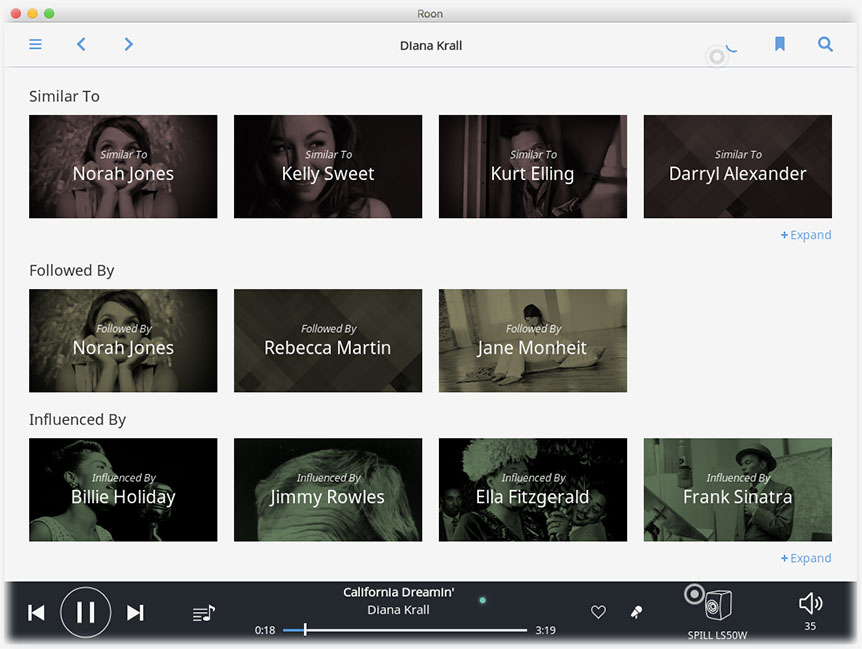Click the Influenced By section heading

point(78,419)
